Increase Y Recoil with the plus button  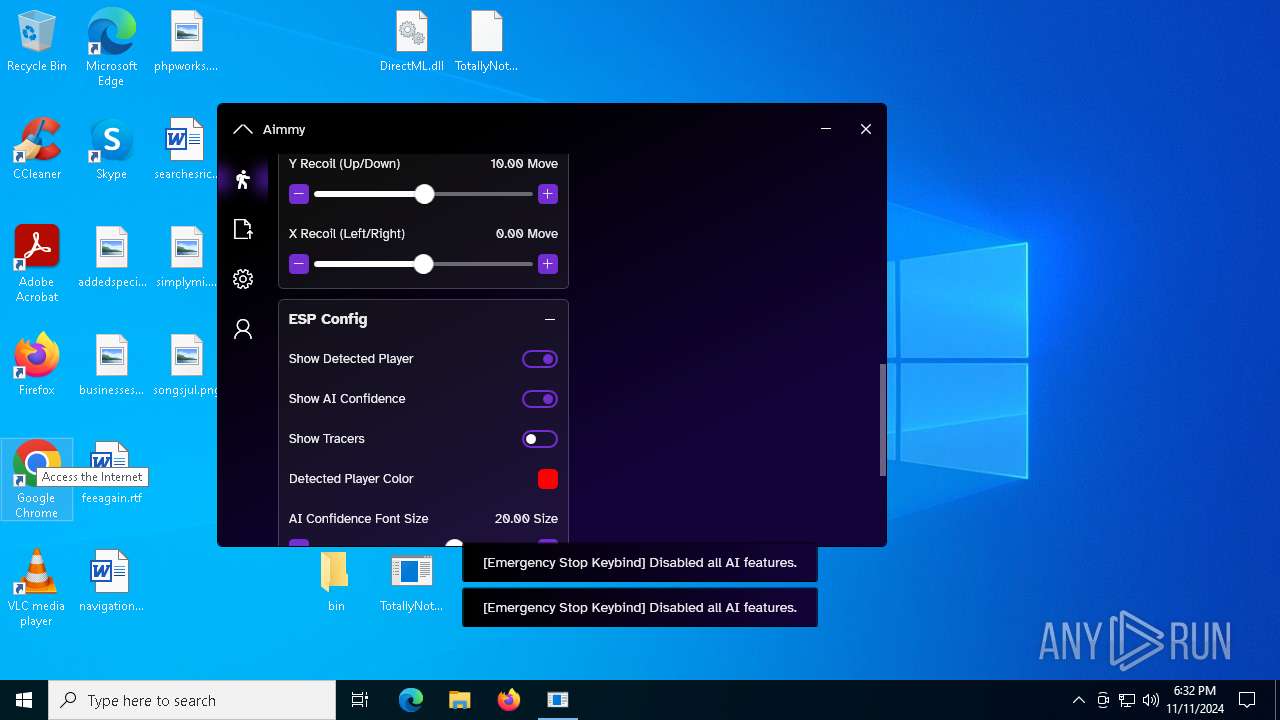(x=547, y=194)
